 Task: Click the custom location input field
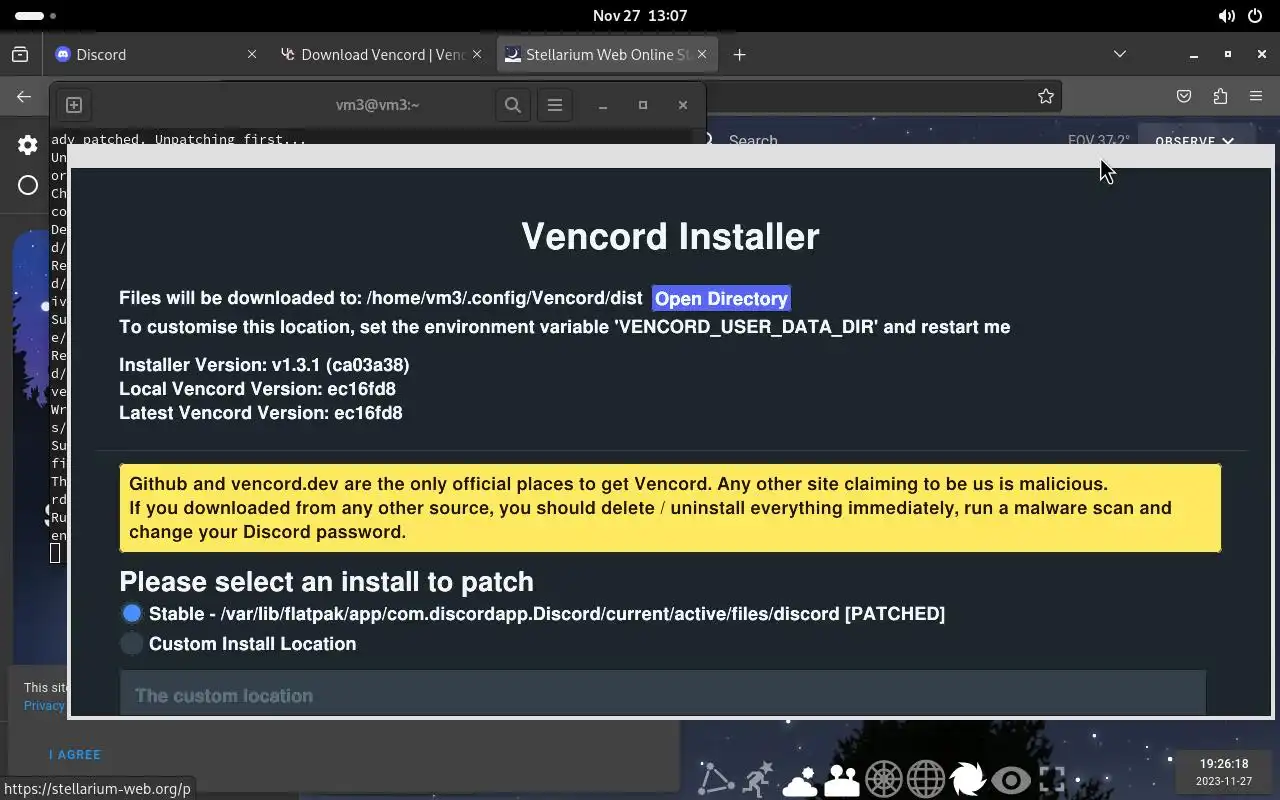(x=662, y=693)
